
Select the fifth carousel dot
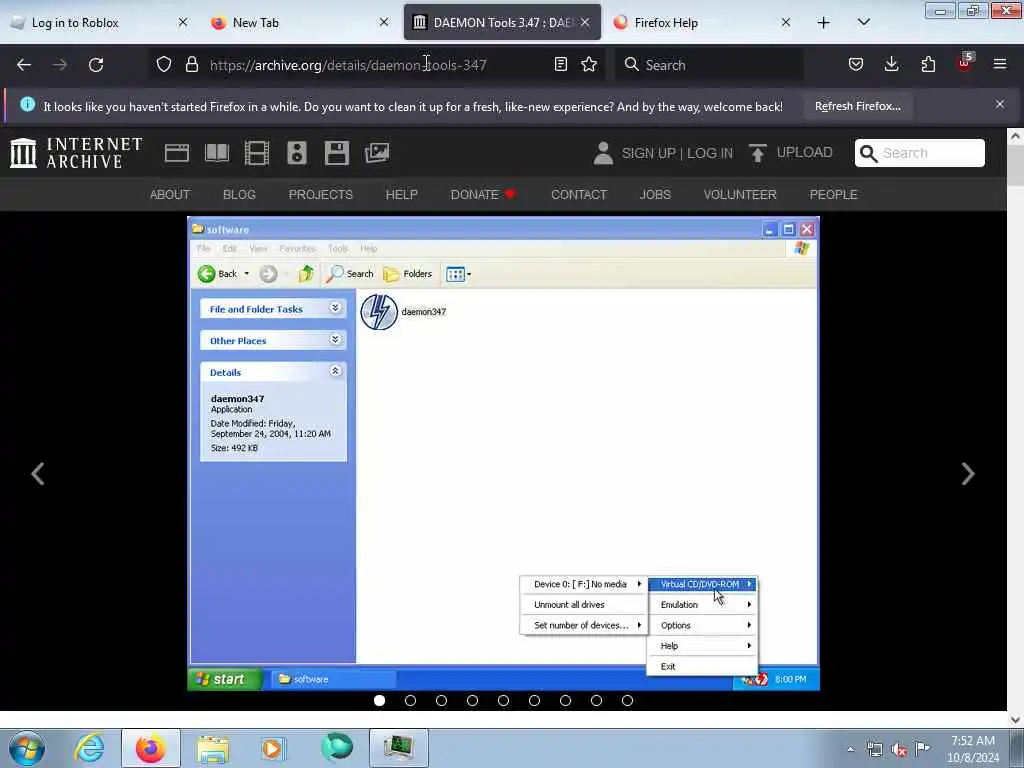pyautogui.click(x=504, y=700)
